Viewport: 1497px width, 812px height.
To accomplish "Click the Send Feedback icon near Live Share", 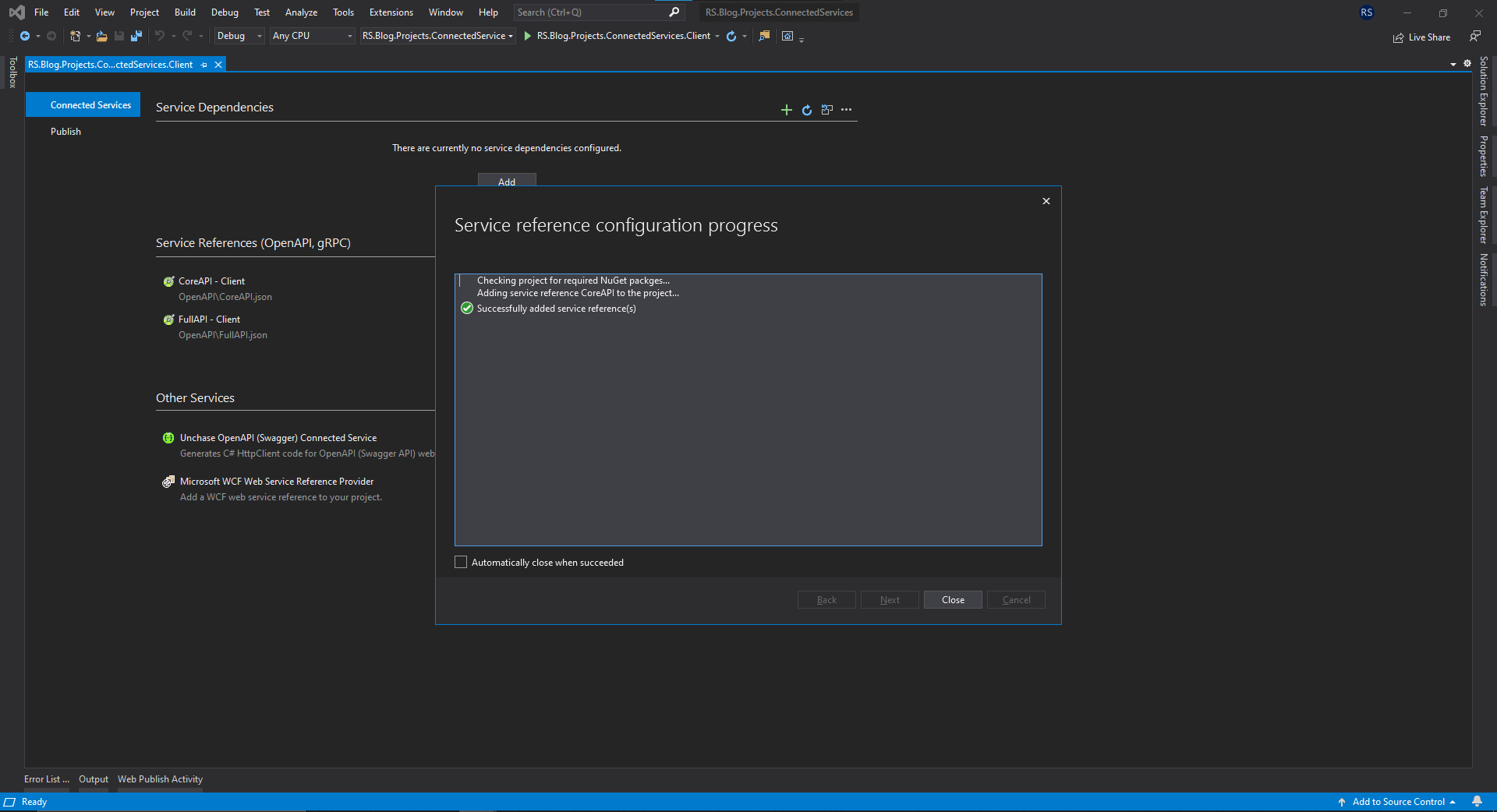I will 1475,36.
